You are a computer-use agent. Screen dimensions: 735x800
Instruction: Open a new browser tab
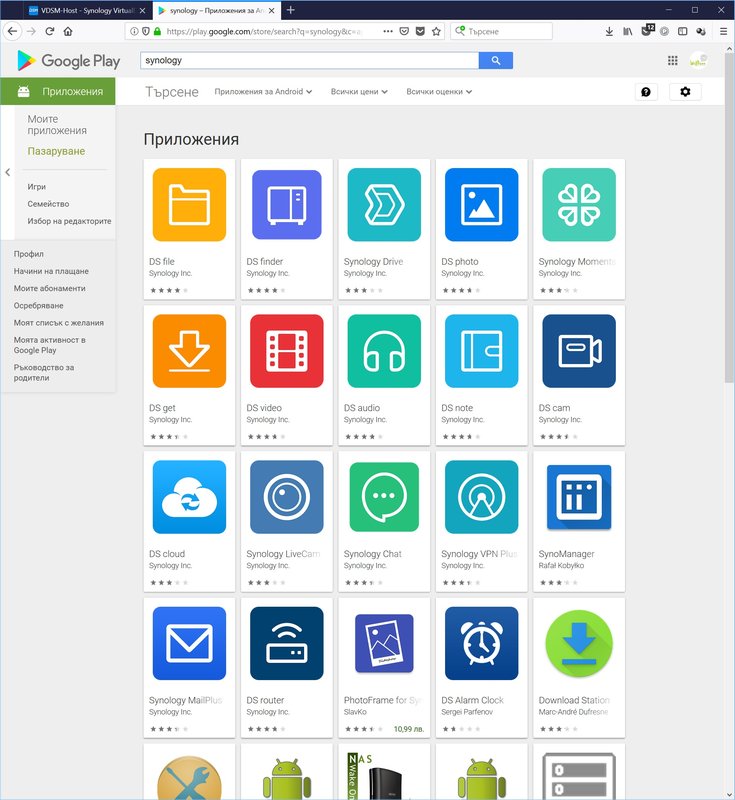pos(290,10)
